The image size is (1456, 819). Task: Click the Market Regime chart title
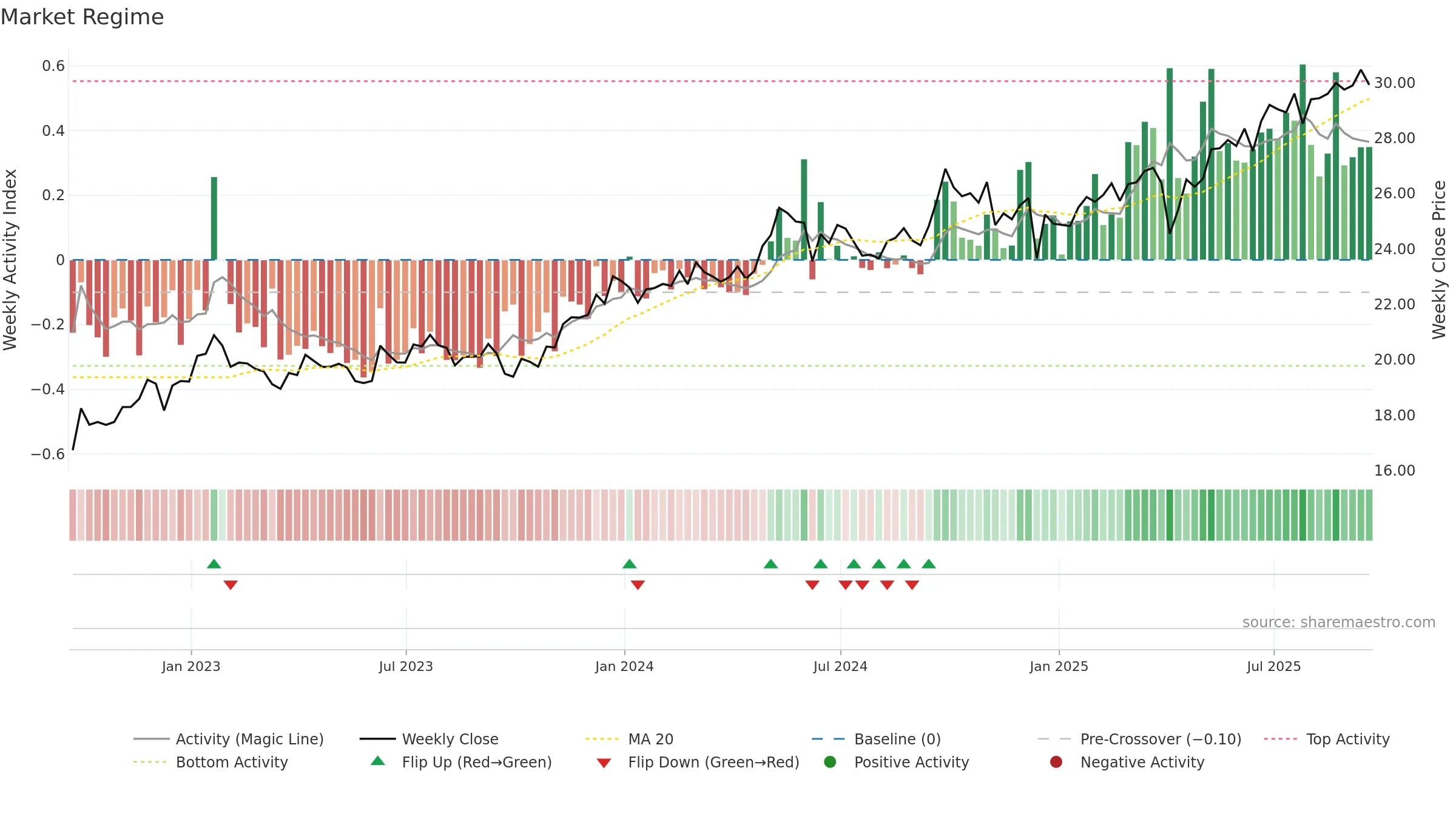[x=82, y=17]
